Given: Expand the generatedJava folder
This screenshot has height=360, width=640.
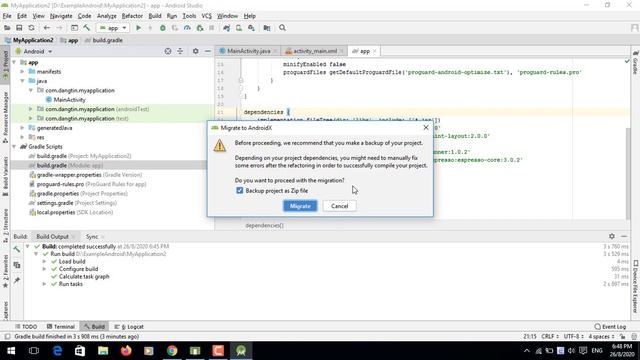Looking at the screenshot, I should click(x=22, y=128).
